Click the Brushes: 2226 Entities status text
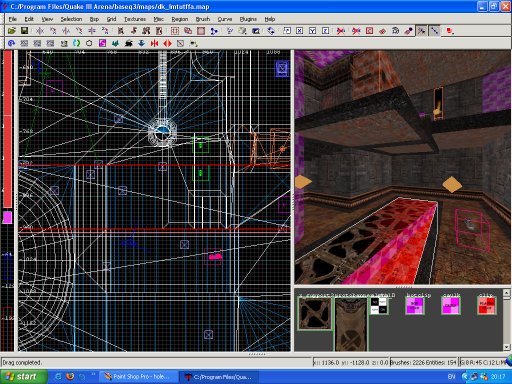This screenshot has height=384, width=512. coord(423,362)
